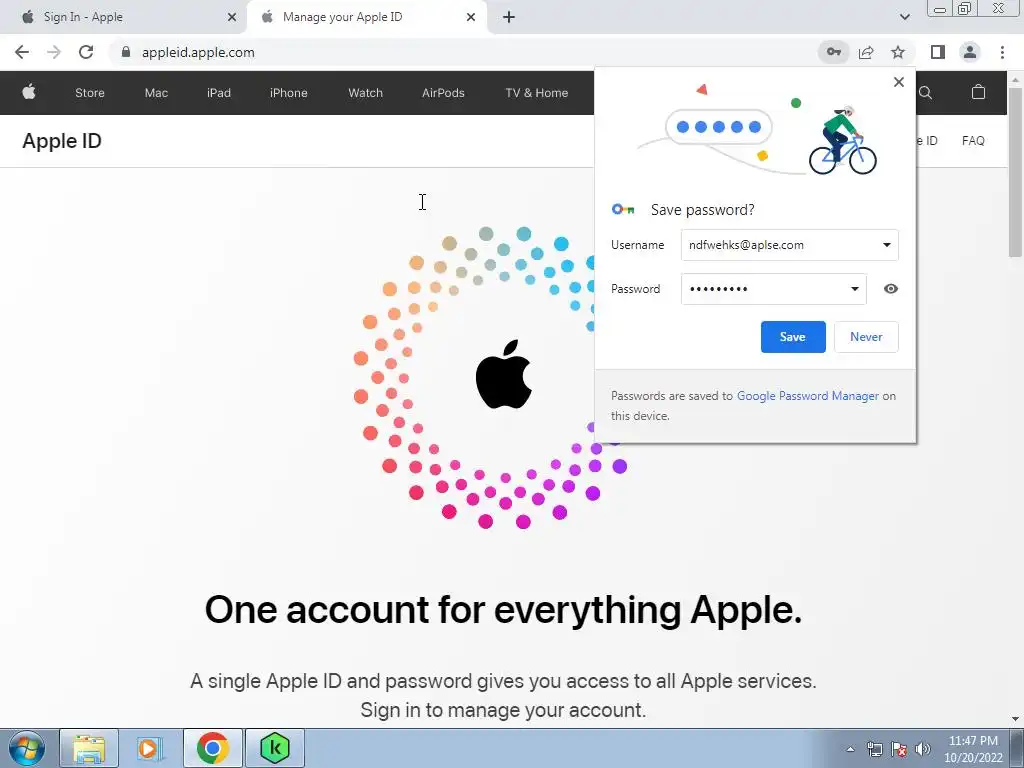Screen dimensions: 1024x768
Task: Show hidden system tray icons
Action: [x=850, y=749]
